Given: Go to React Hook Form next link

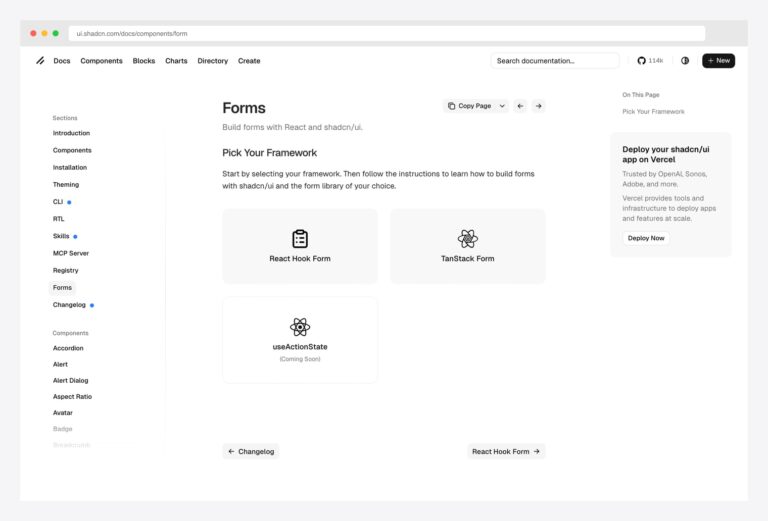Looking at the screenshot, I should [x=506, y=451].
